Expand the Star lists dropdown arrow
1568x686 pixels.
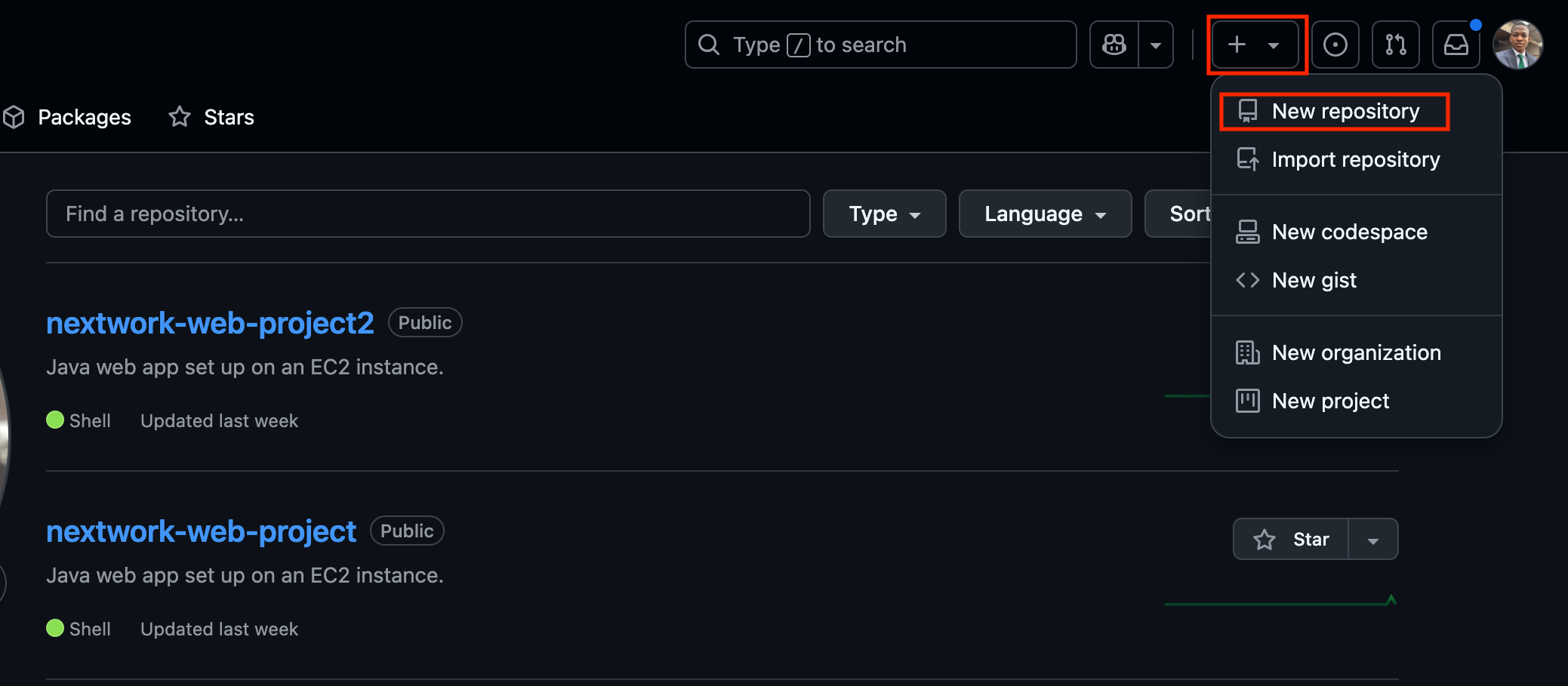[1373, 539]
